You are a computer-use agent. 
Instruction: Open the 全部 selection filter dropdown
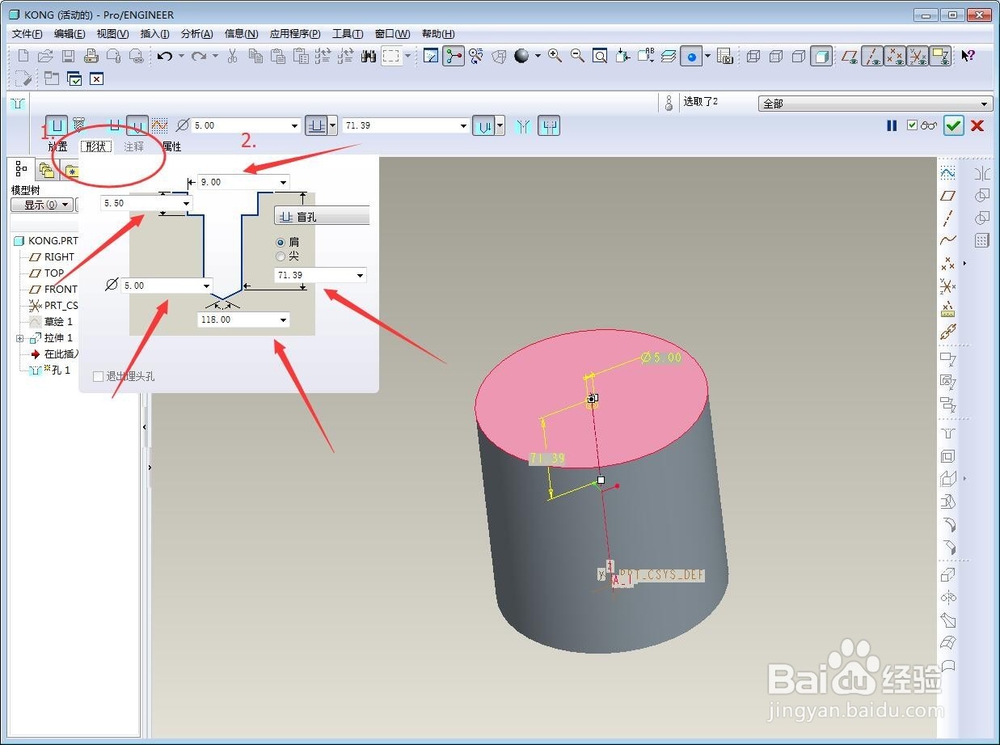tap(874, 103)
